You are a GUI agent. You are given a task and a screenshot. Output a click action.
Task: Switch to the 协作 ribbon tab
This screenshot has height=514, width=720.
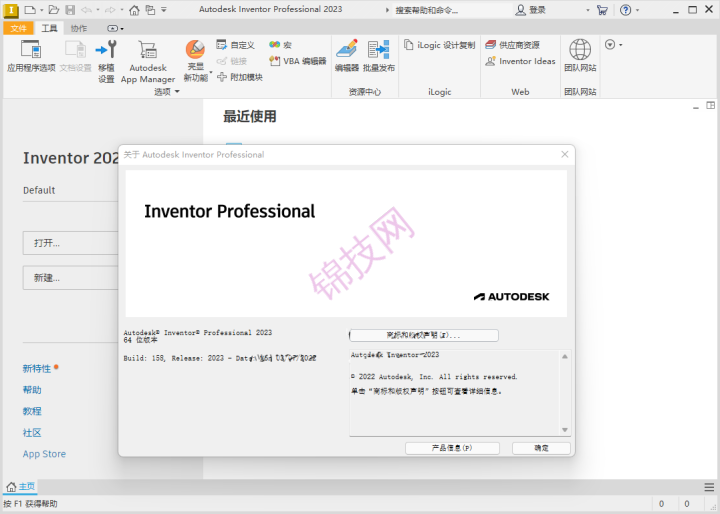click(x=79, y=28)
